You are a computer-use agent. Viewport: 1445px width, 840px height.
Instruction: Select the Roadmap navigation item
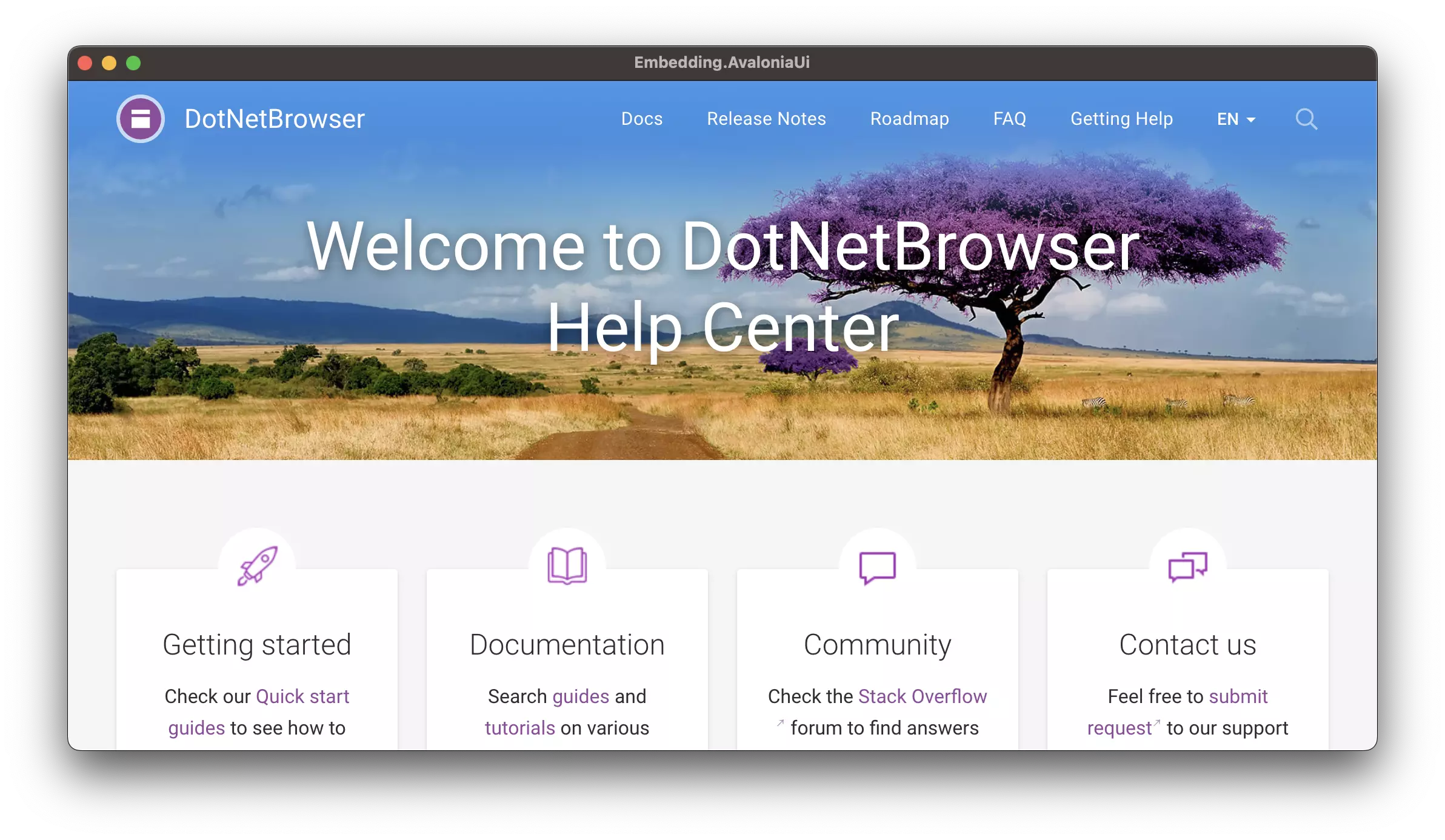point(909,119)
